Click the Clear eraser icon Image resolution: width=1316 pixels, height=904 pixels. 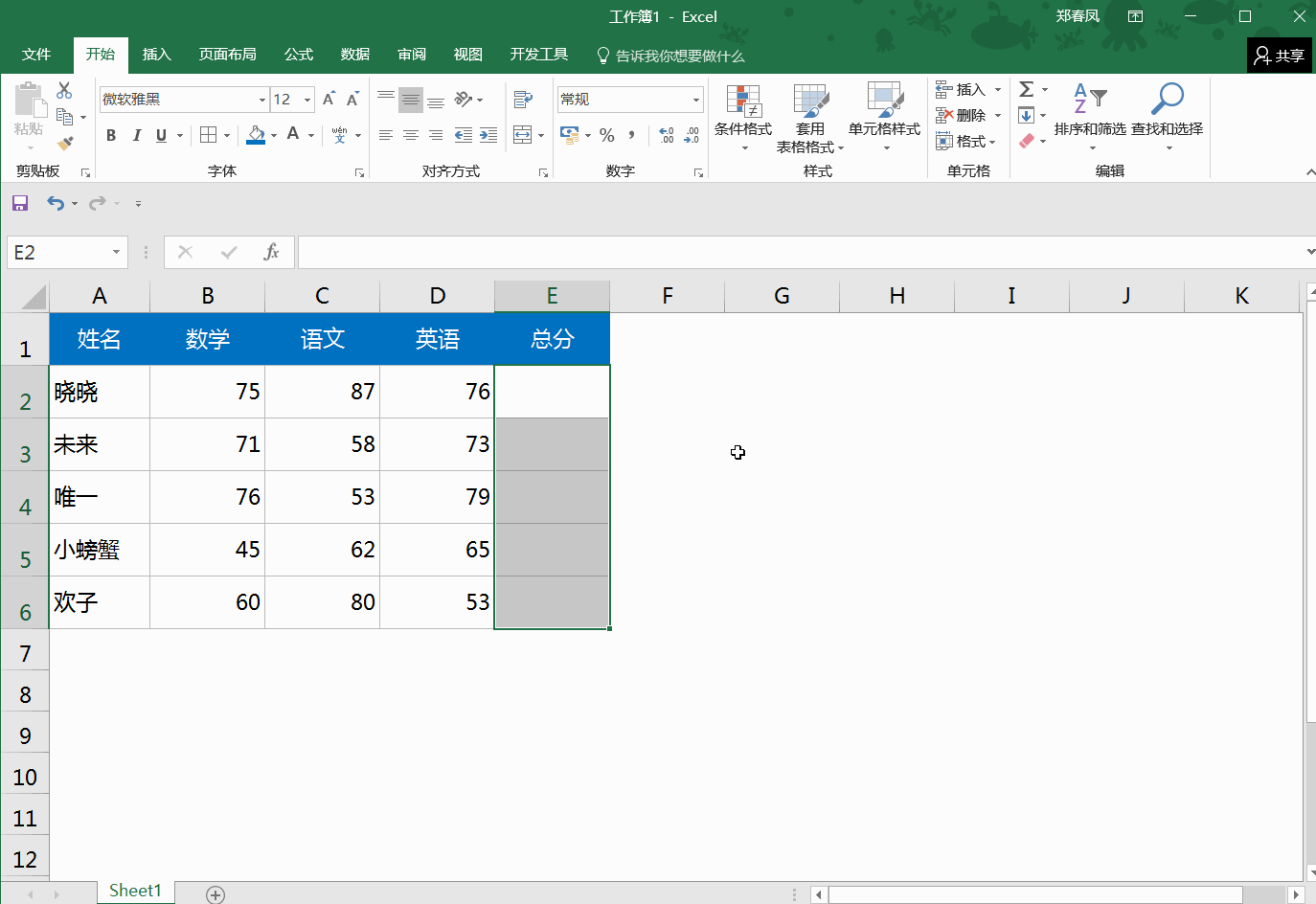1026,141
